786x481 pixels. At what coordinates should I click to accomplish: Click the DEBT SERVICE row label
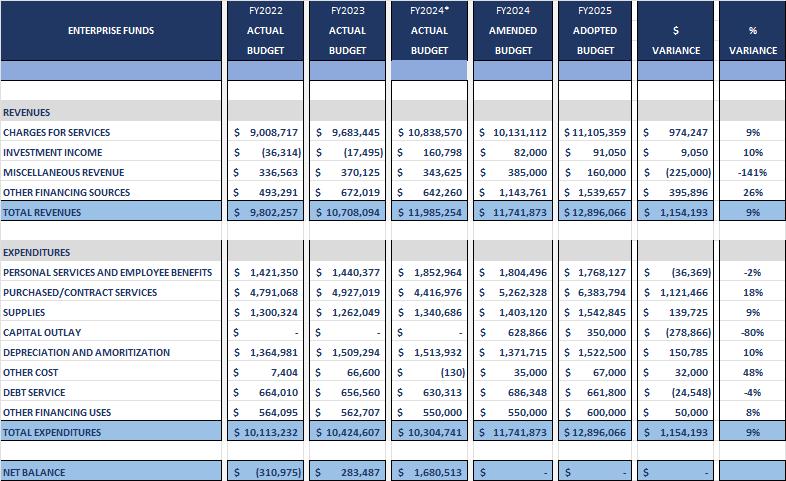point(34,393)
